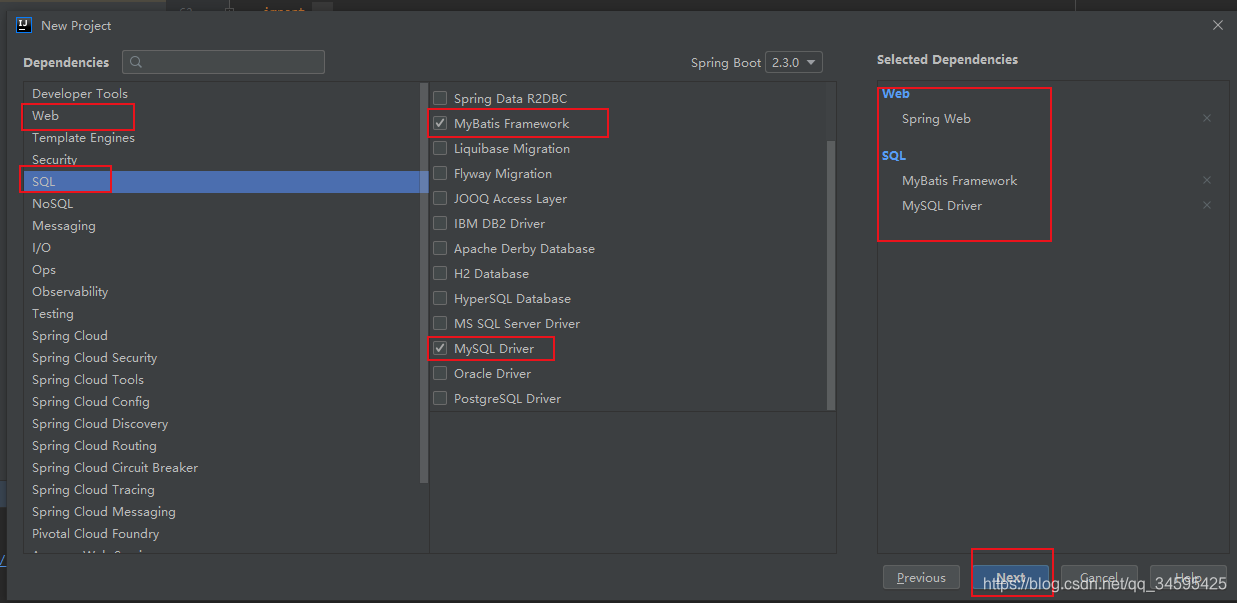The width and height of the screenshot is (1237, 603).
Task: Select I/O category
Action: 222,247
